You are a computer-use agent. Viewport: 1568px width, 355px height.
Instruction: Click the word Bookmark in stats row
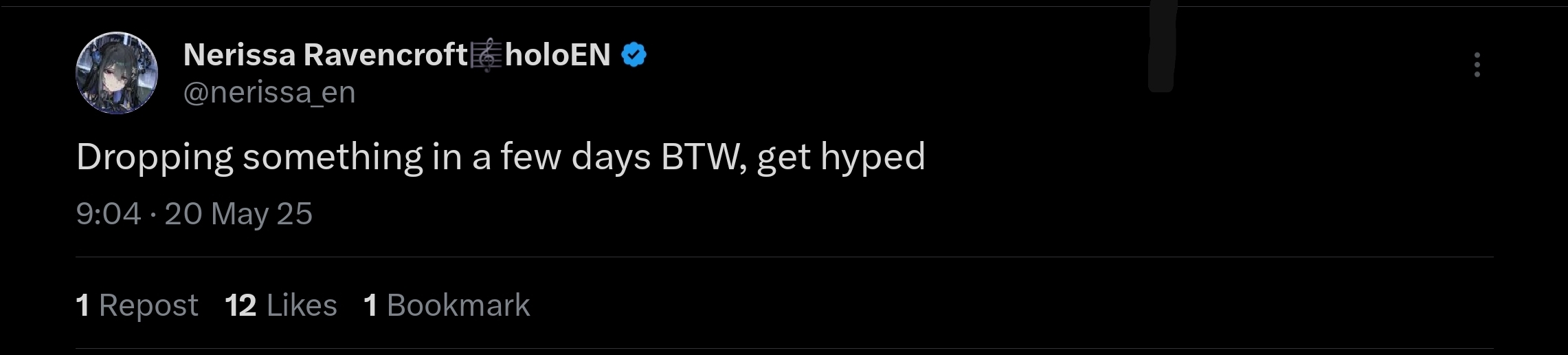point(458,305)
